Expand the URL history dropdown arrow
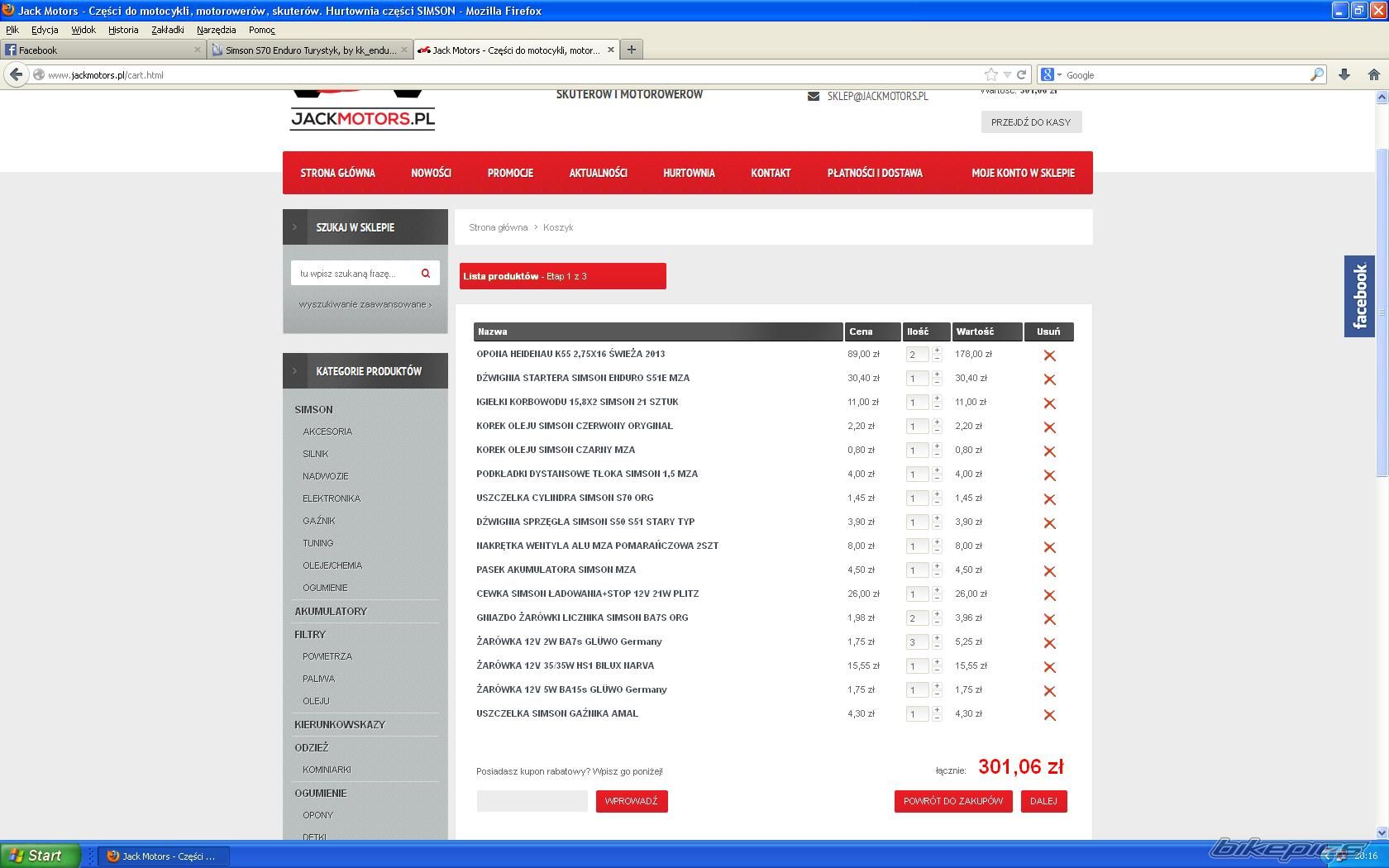The width and height of the screenshot is (1389, 868). click(x=1007, y=74)
